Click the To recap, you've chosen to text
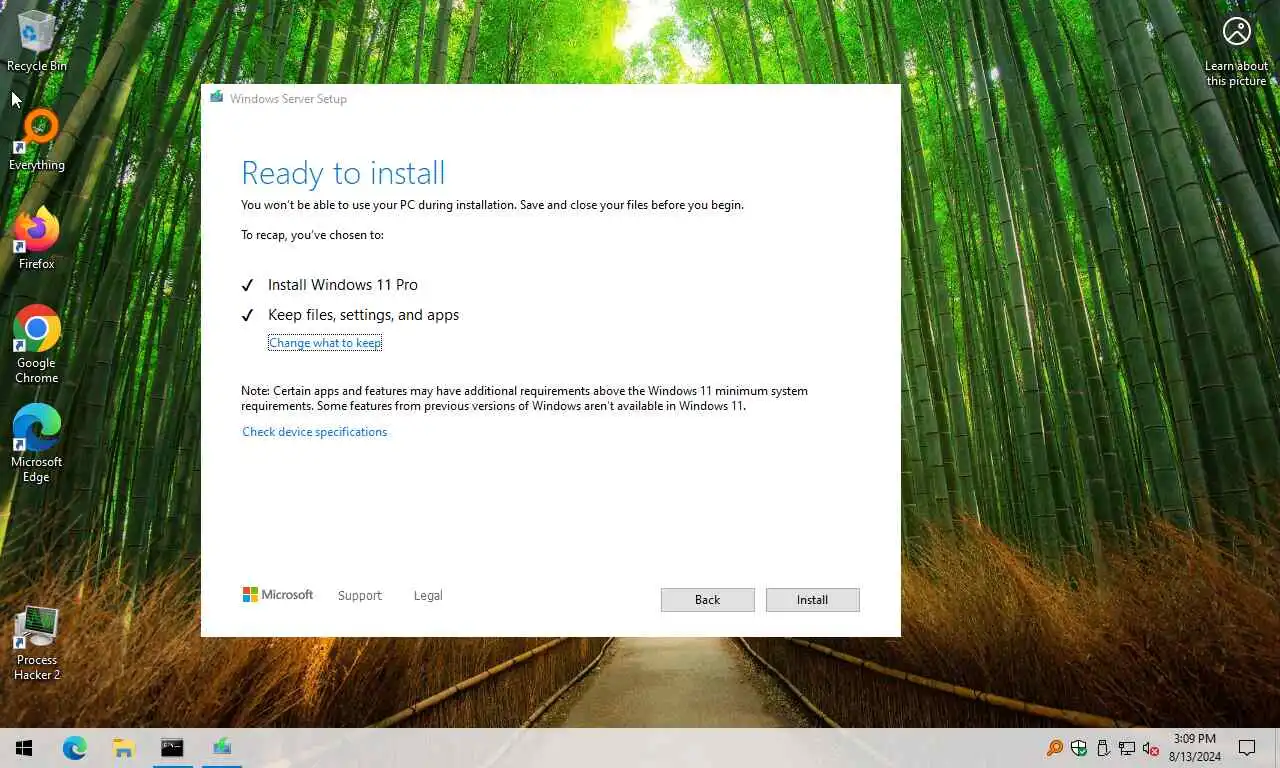 click(312, 235)
